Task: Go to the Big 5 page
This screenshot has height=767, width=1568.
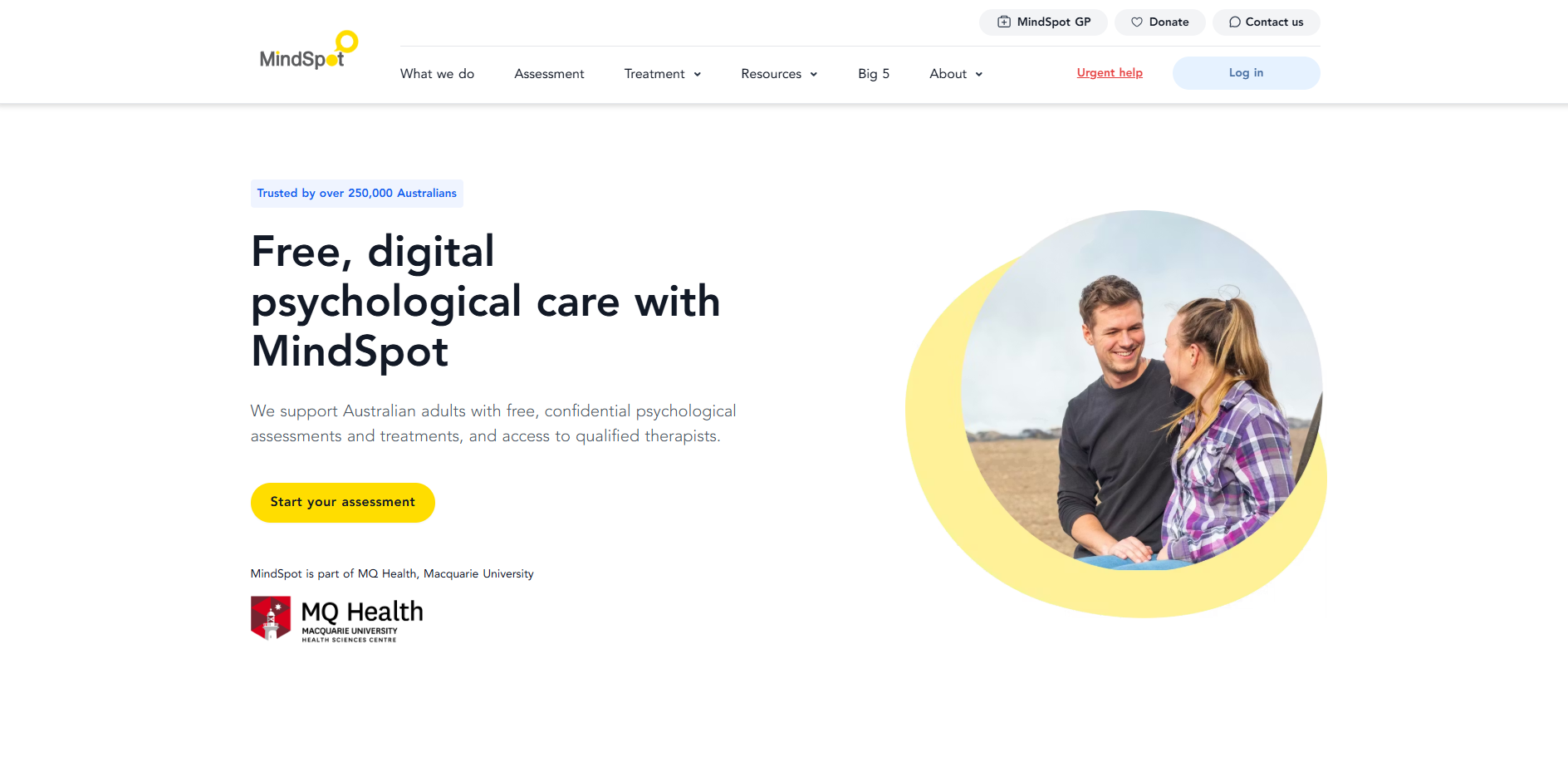Action: tap(874, 74)
